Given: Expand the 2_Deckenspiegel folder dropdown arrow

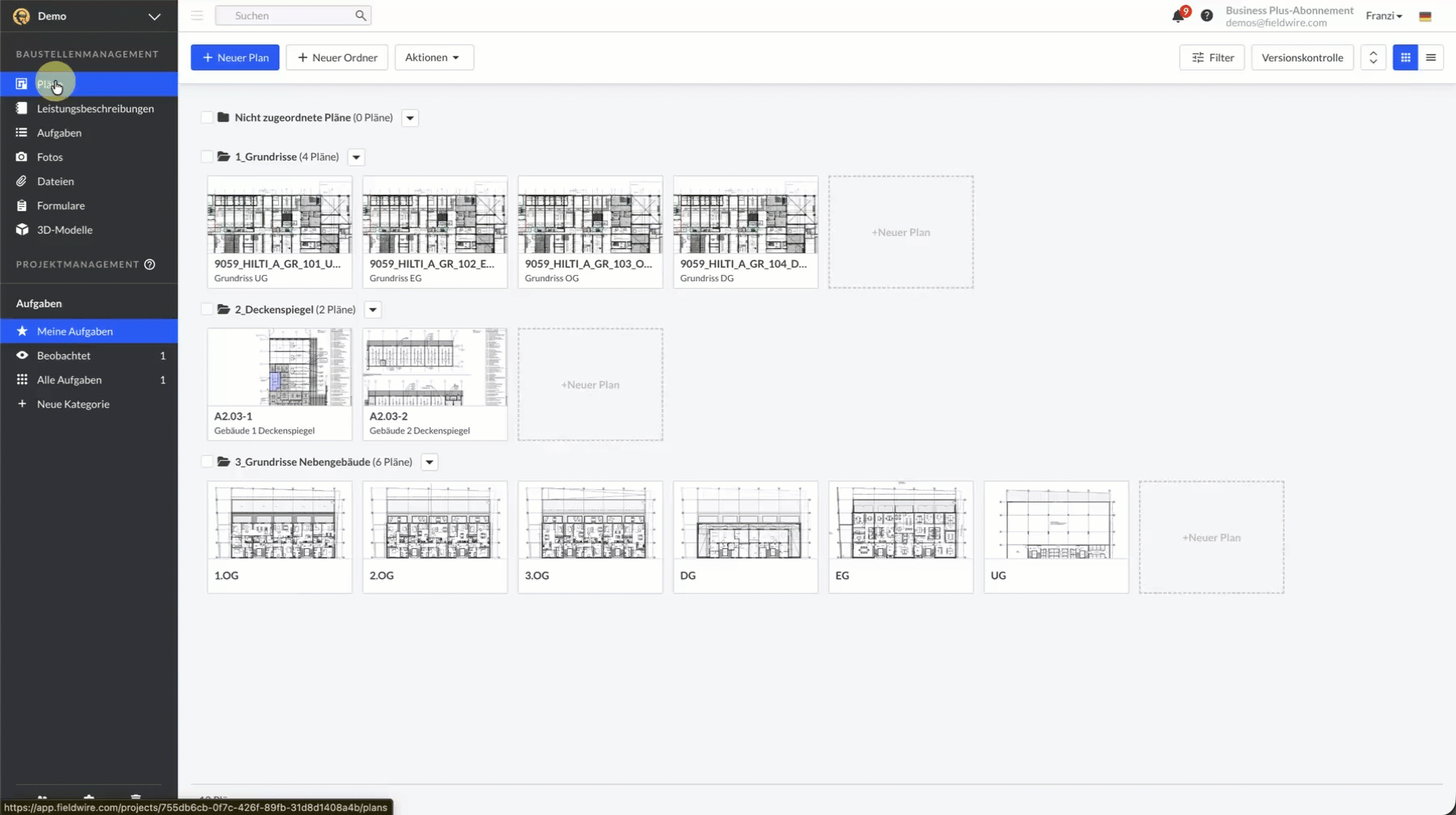Looking at the screenshot, I should (x=372, y=310).
